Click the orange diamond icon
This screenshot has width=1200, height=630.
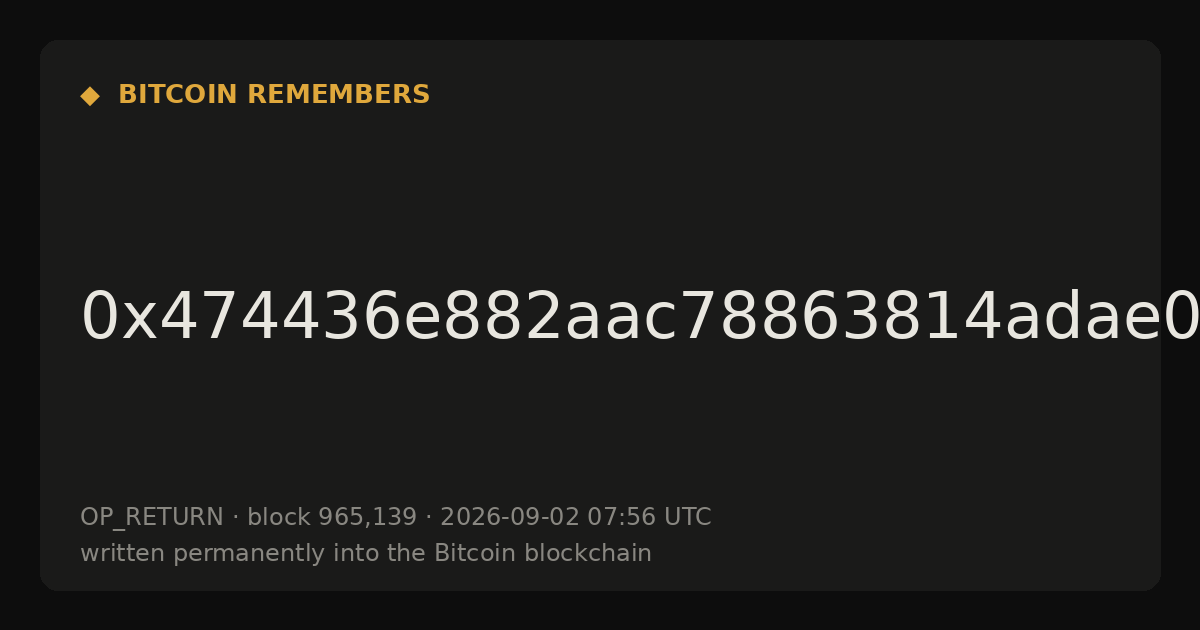pos(90,96)
